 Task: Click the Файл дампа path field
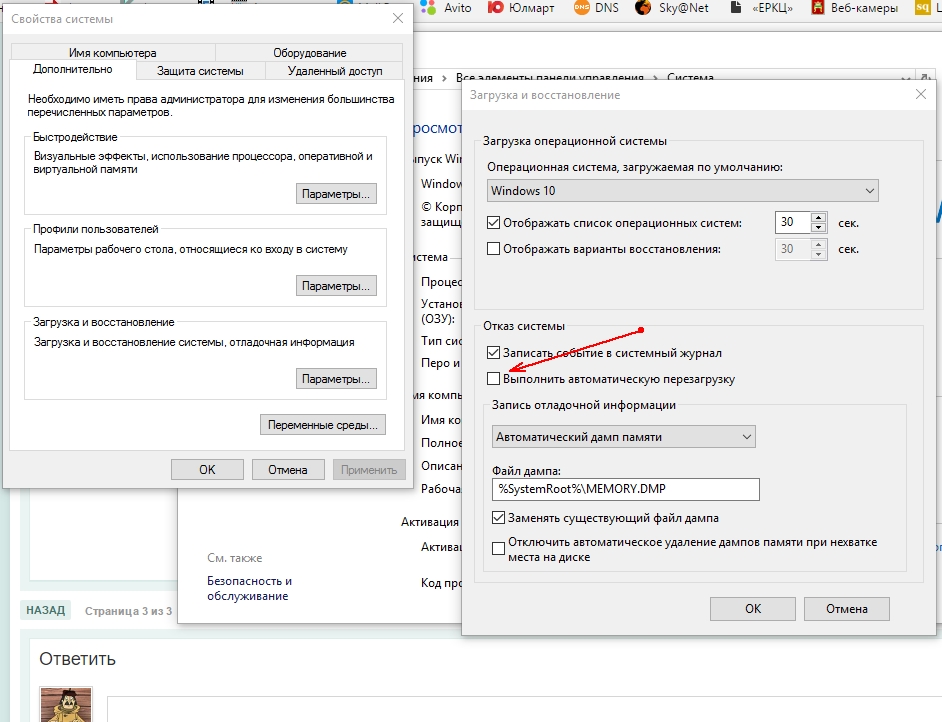click(625, 489)
